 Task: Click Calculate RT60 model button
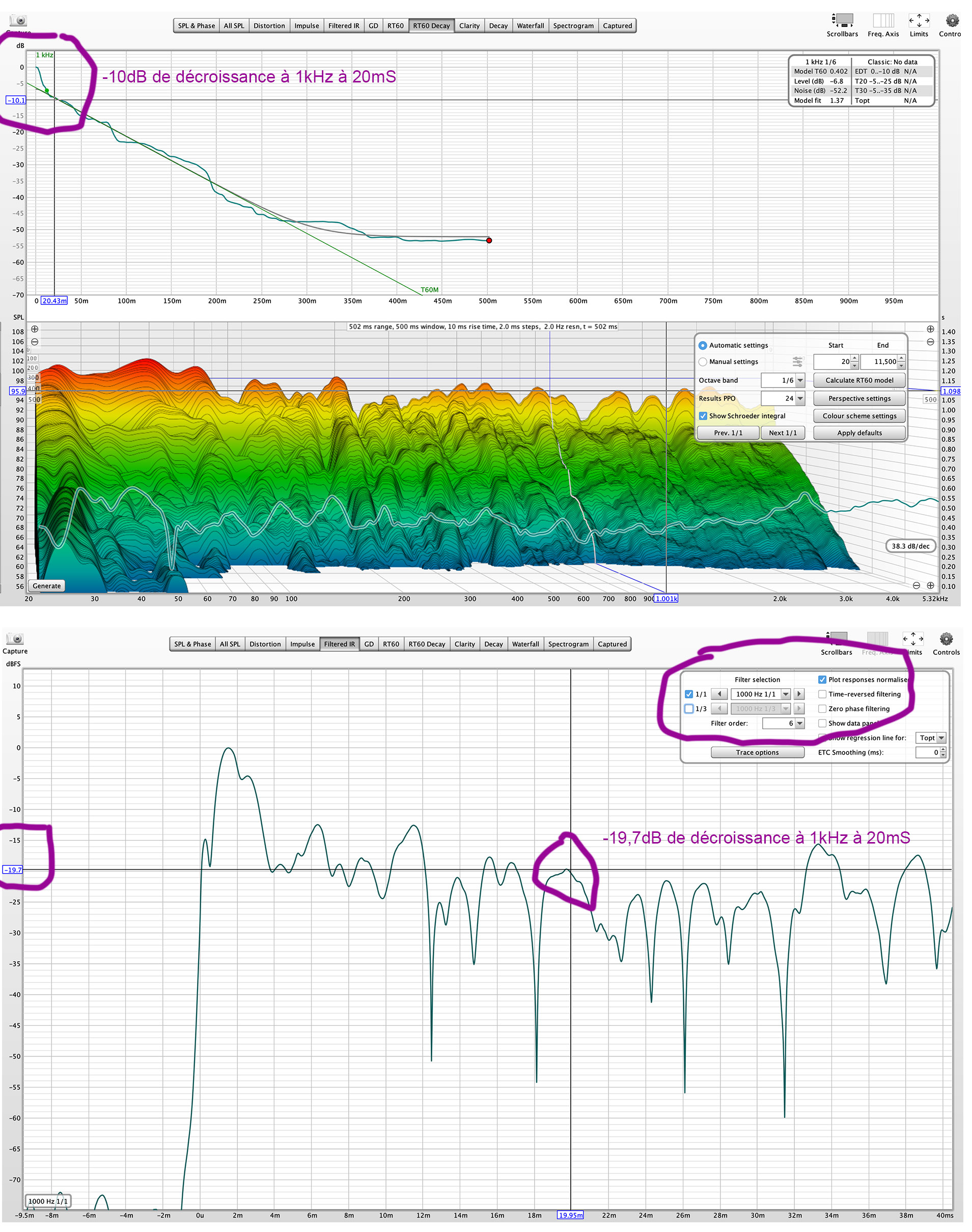859,380
